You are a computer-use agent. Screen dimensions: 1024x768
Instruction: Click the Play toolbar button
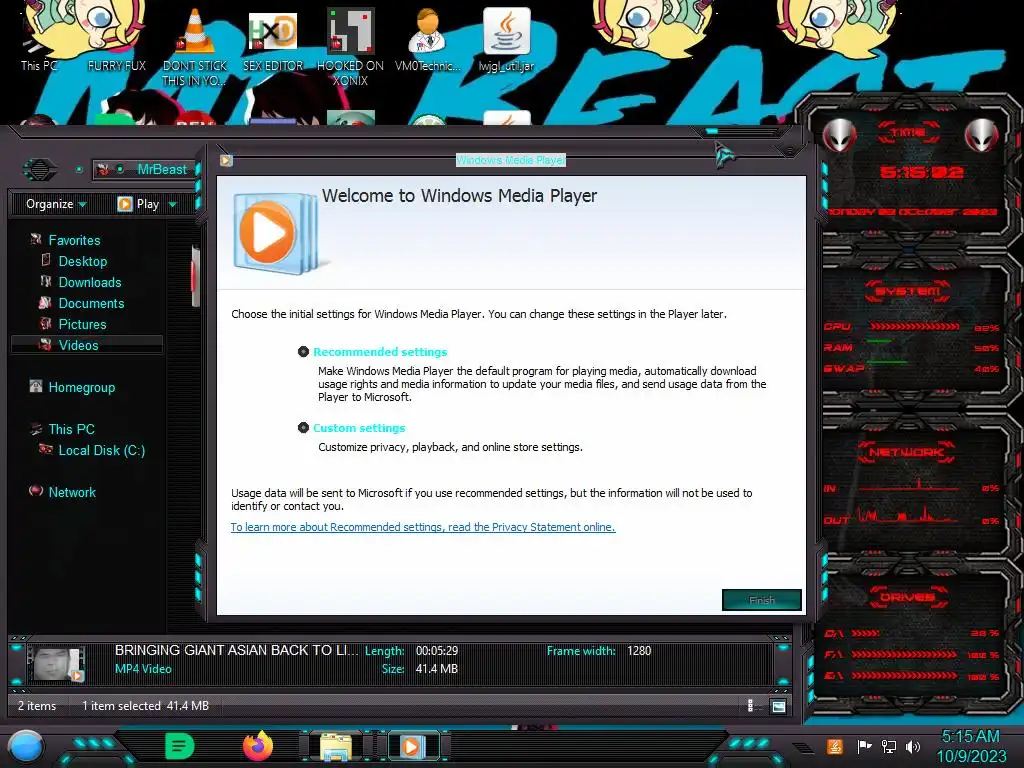coord(138,204)
